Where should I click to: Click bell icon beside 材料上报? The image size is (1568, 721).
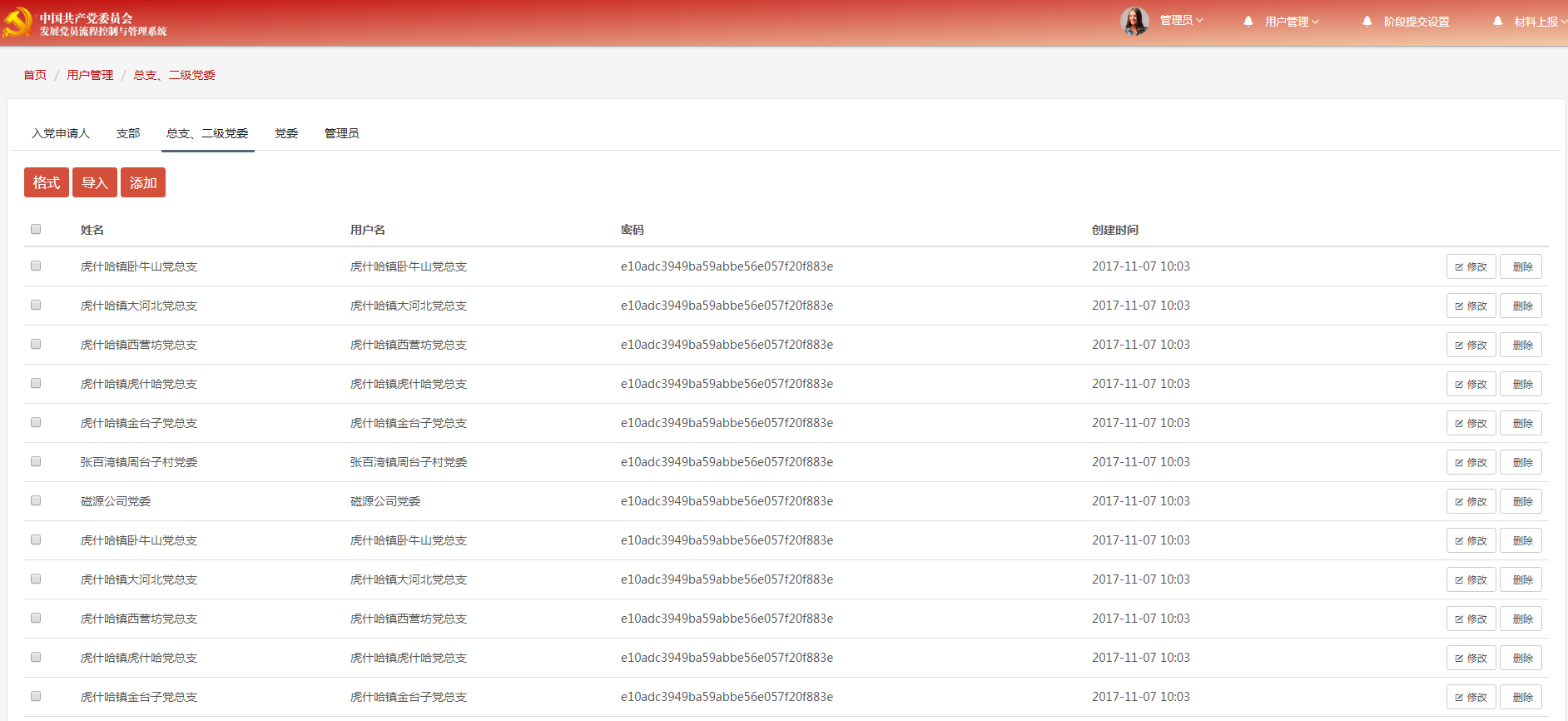pos(1497,22)
